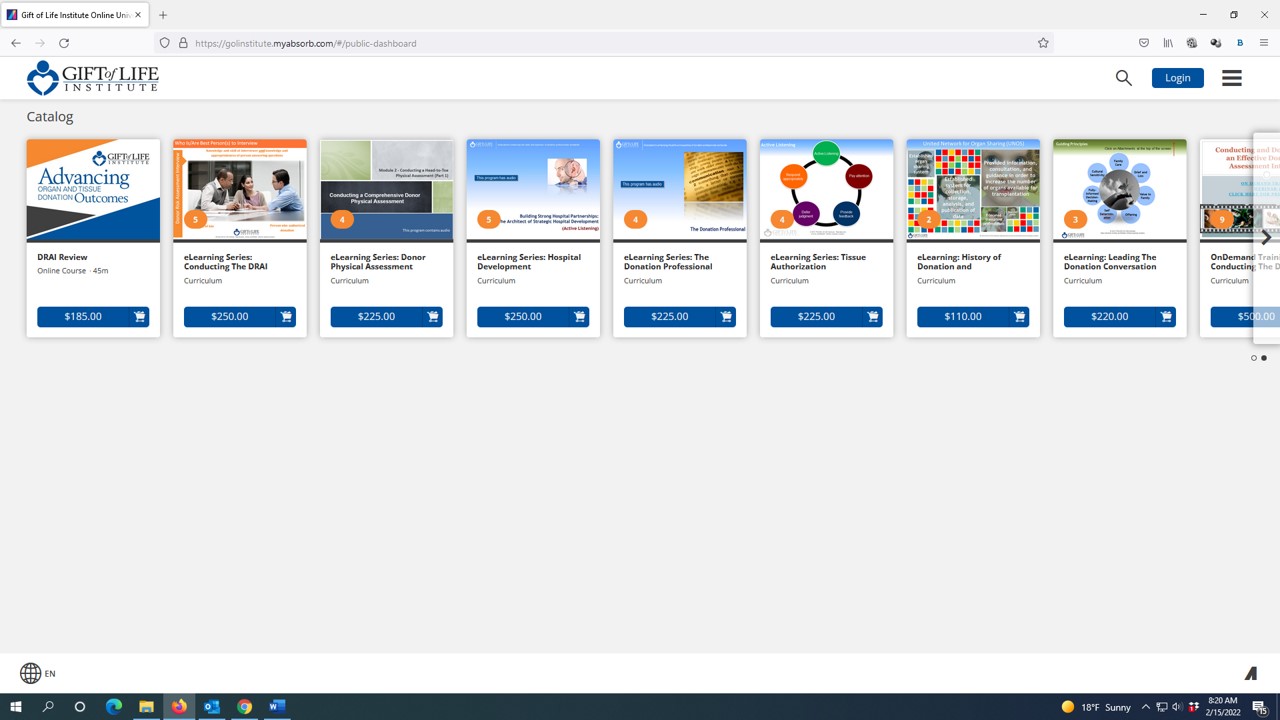Open Firefox application menu icon
Screen dimensions: 1280x720
coord(1264,43)
